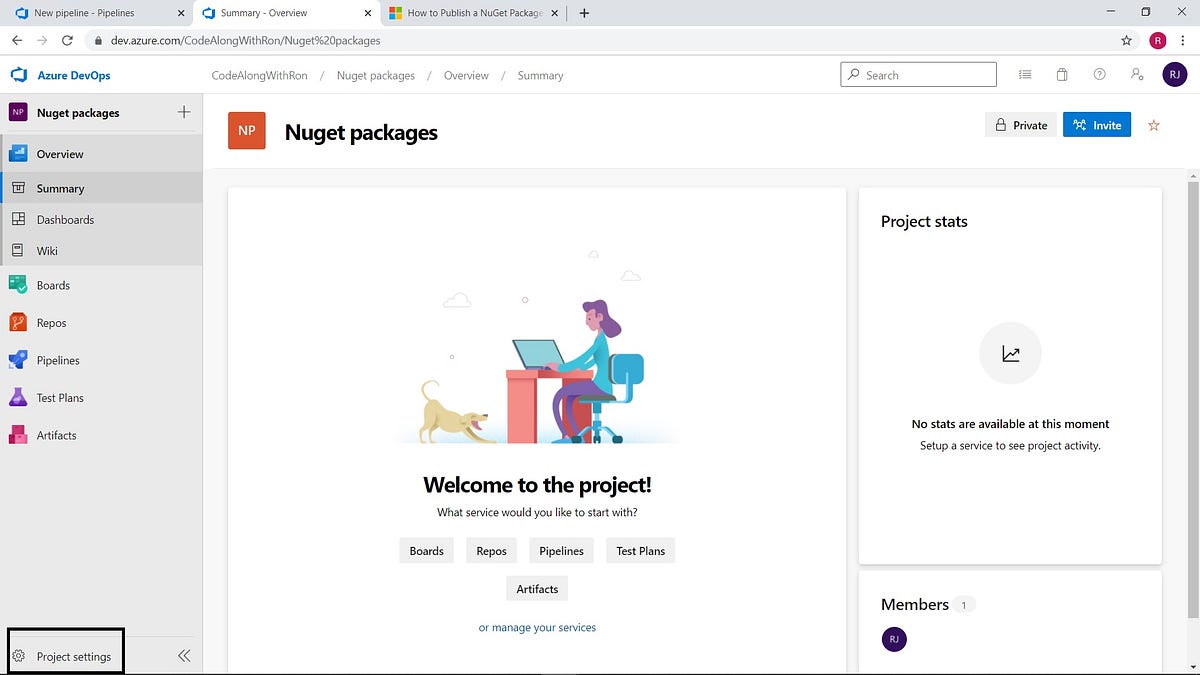
Task: Open the marketplace shopping bag icon
Action: (x=1062, y=75)
